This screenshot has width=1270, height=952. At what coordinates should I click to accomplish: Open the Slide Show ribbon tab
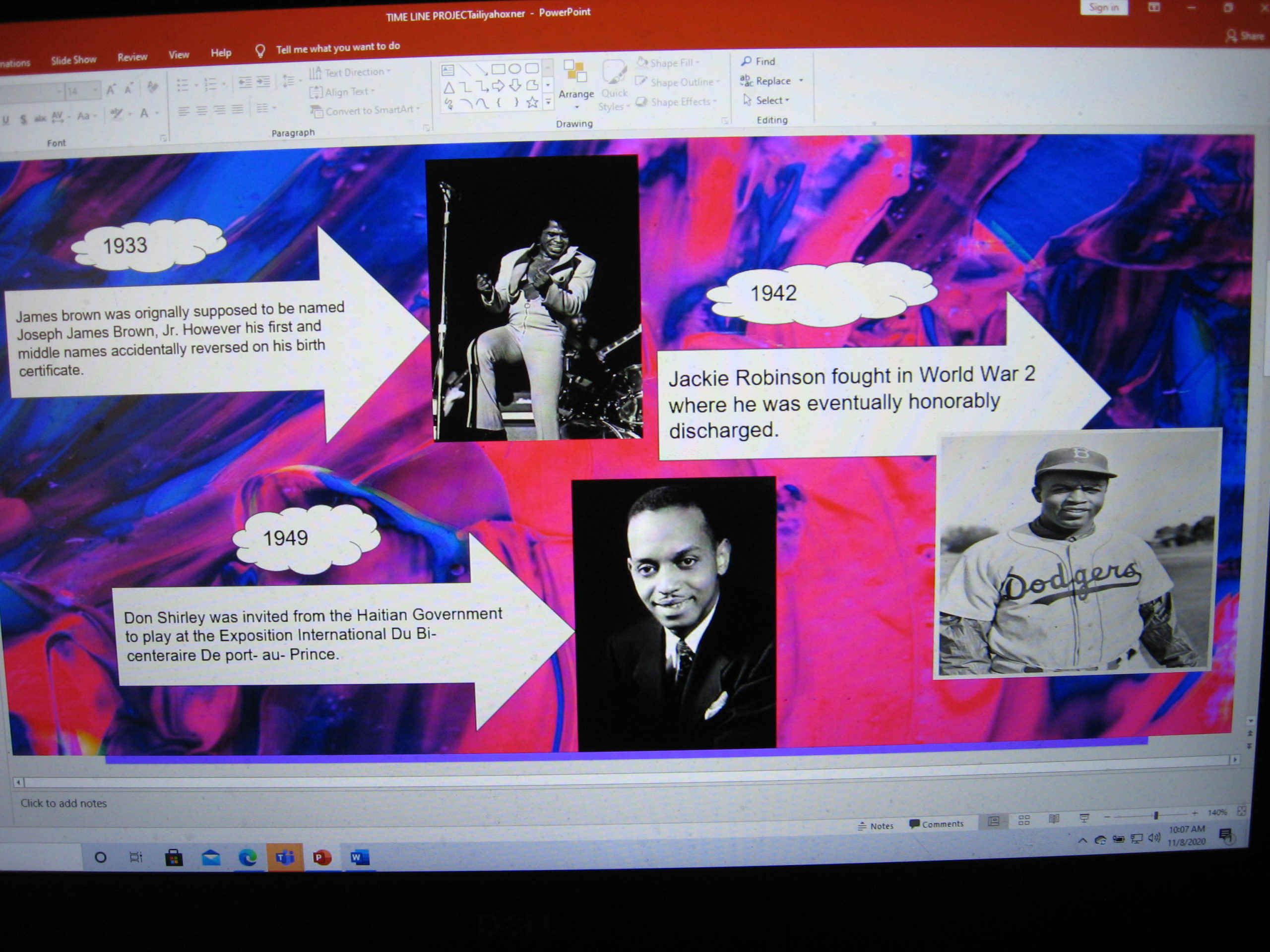coord(73,59)
